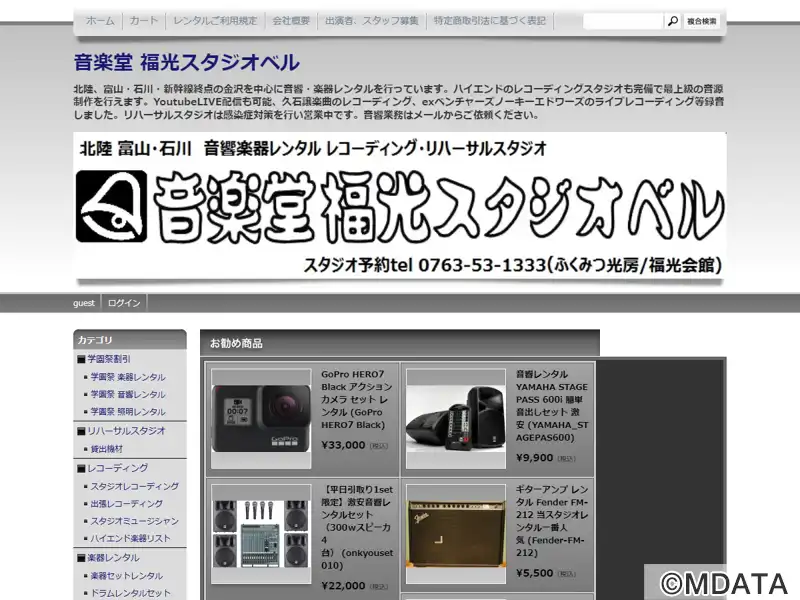
Task: Open the リハーサルスタジオ category
Action: coord(126,431)
